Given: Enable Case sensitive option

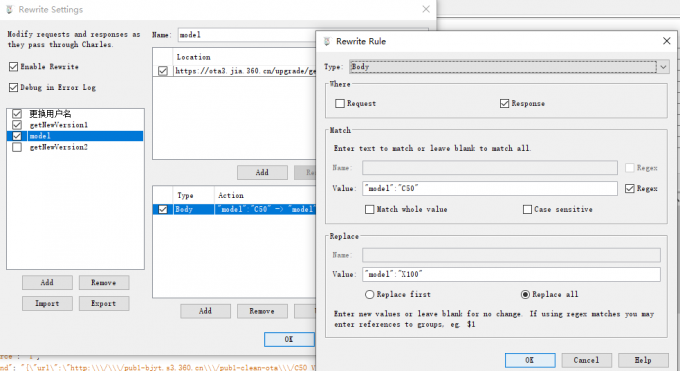Looking at the screenshot, I should pyautogui.click(x=527, y=210).
